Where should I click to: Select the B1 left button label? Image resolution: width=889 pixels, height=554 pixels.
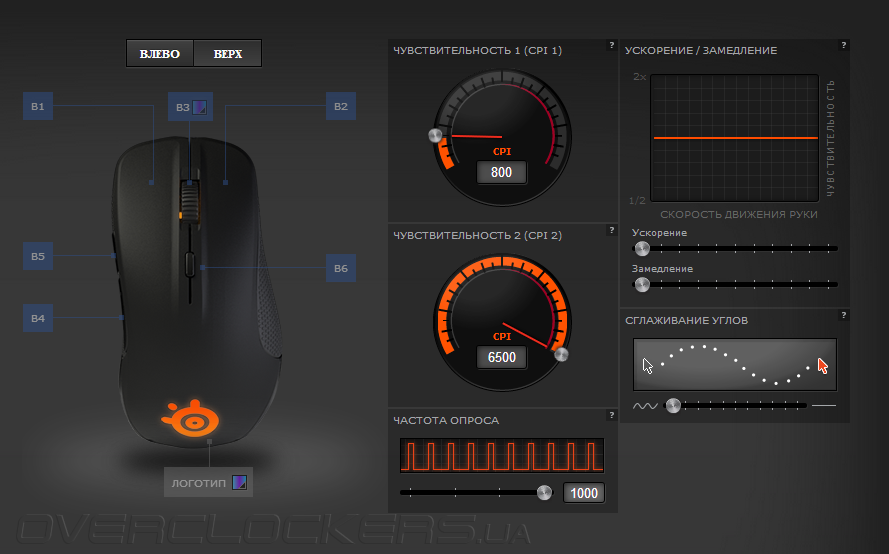tap(38, 106)
